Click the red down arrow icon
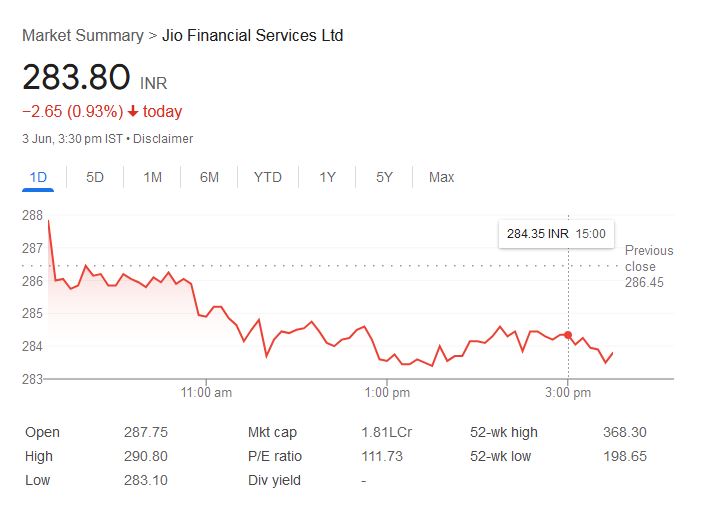Screen dimensions: 703x509 [x=133, y=112]
